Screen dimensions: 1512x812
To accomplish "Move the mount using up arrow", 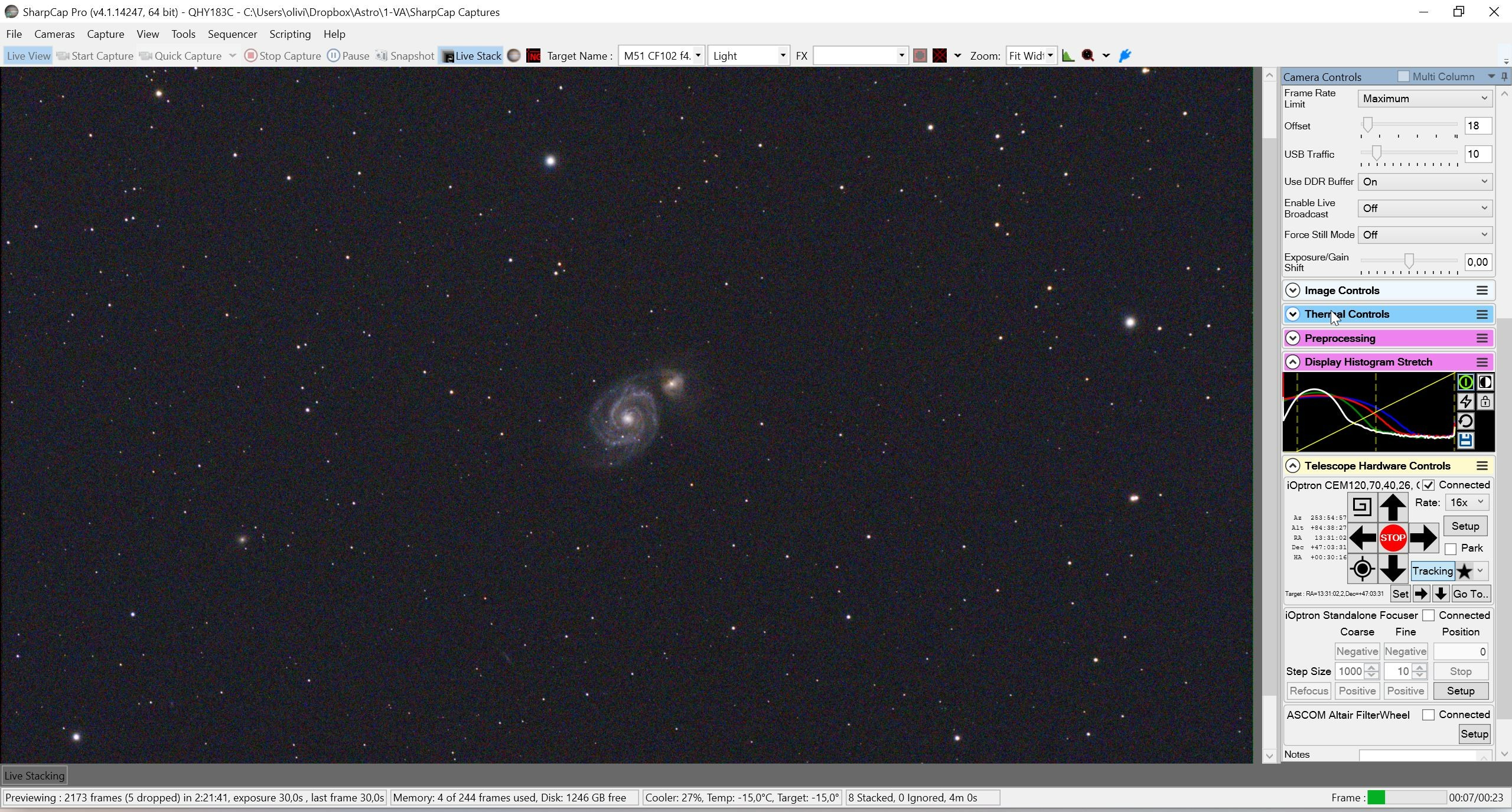I will tap(1392, 507).
